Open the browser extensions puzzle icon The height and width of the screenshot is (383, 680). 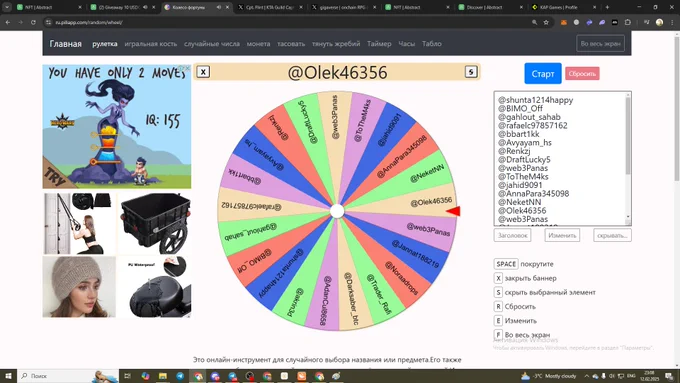(x=628, y=22)
